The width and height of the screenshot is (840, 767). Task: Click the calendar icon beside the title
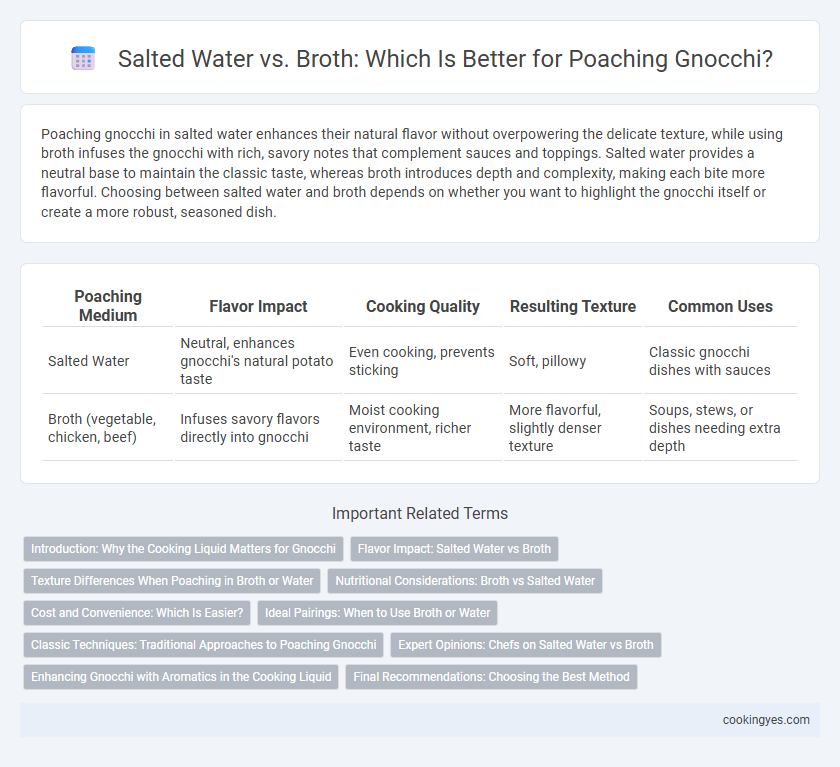[x=83, y=58]
